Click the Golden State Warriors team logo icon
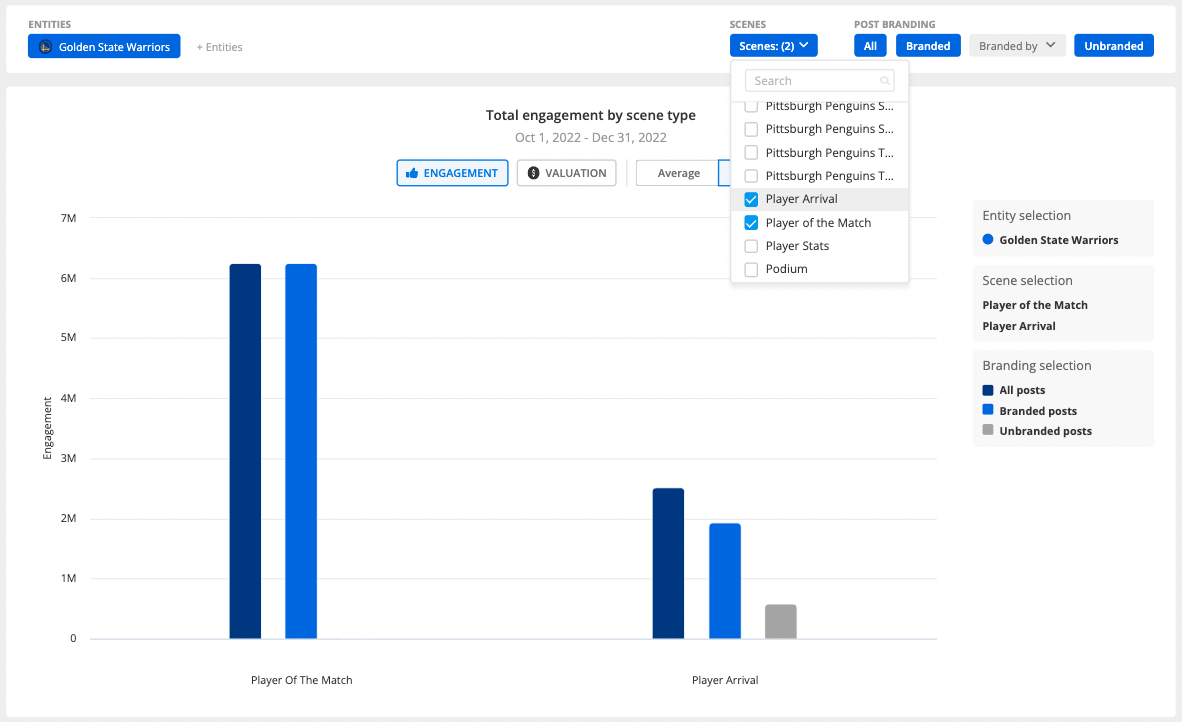 pos(42,46)
